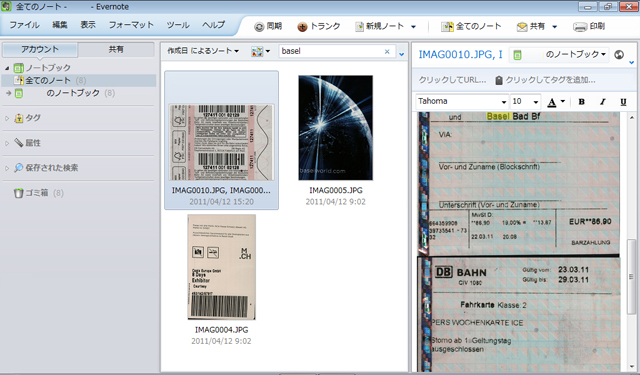This screenshot has width=640, height=375.
Task: Click the globe sharing icon
Action: (619, 54)
